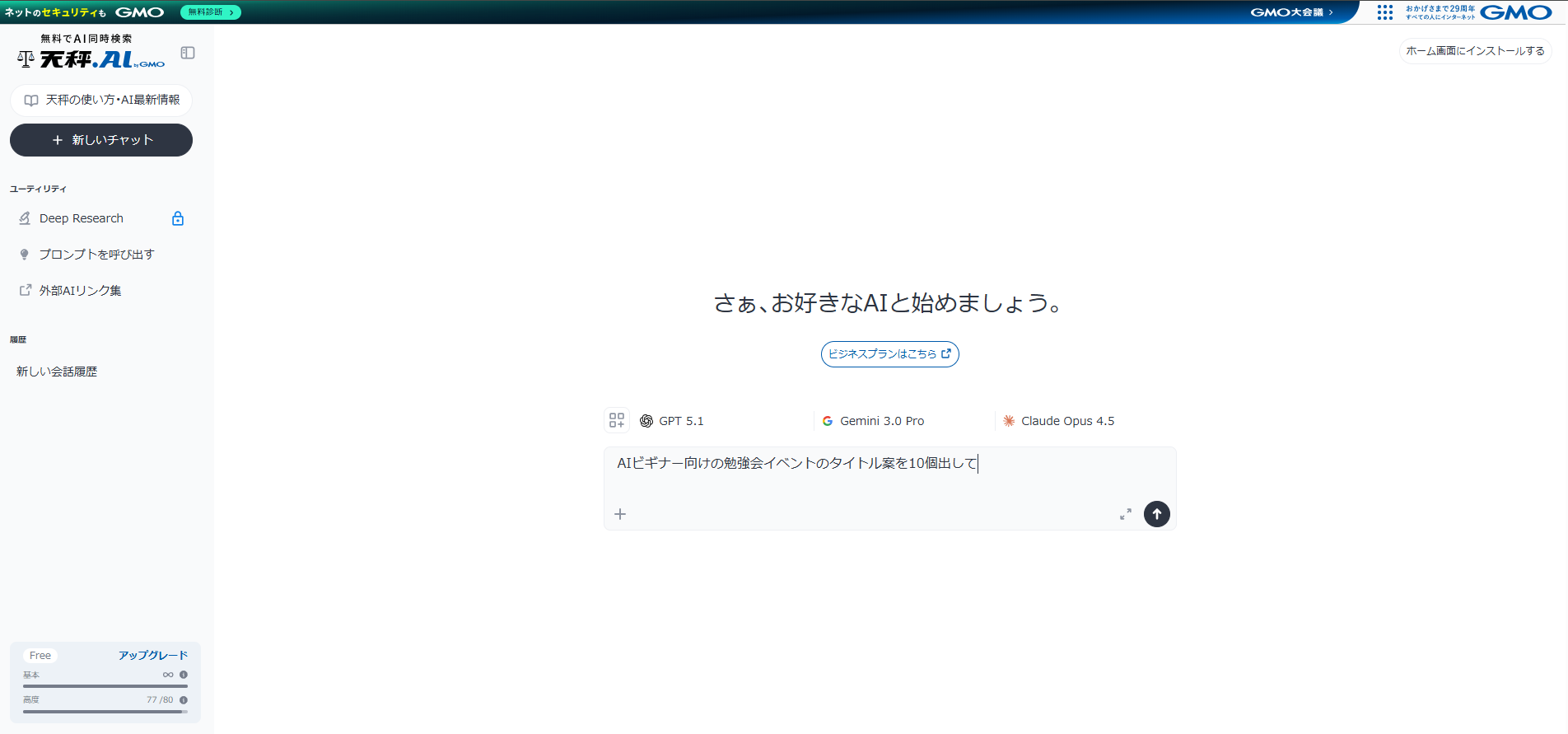Open Deep Research utility

point(101,218)
